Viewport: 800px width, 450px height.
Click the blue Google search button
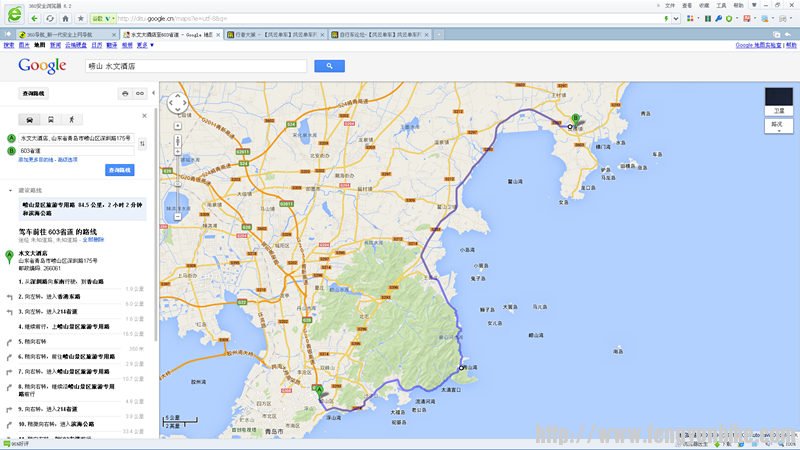tap(329, 66)
